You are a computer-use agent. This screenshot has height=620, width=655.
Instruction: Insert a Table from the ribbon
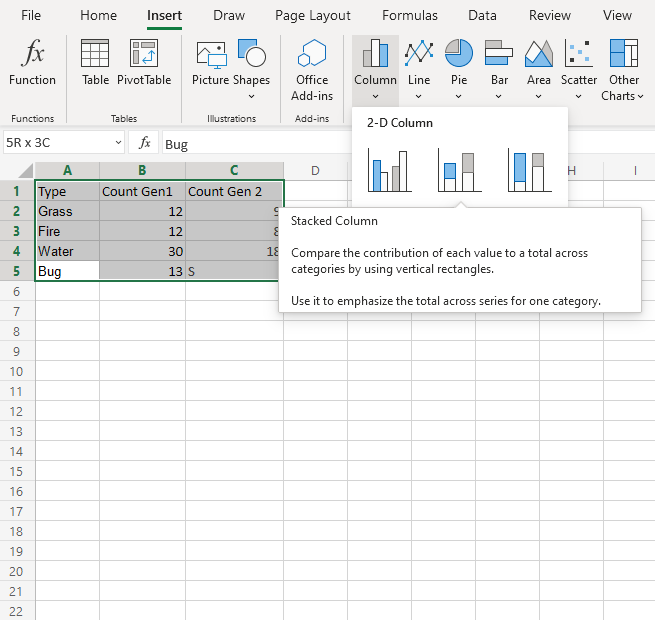pos(95,63)
